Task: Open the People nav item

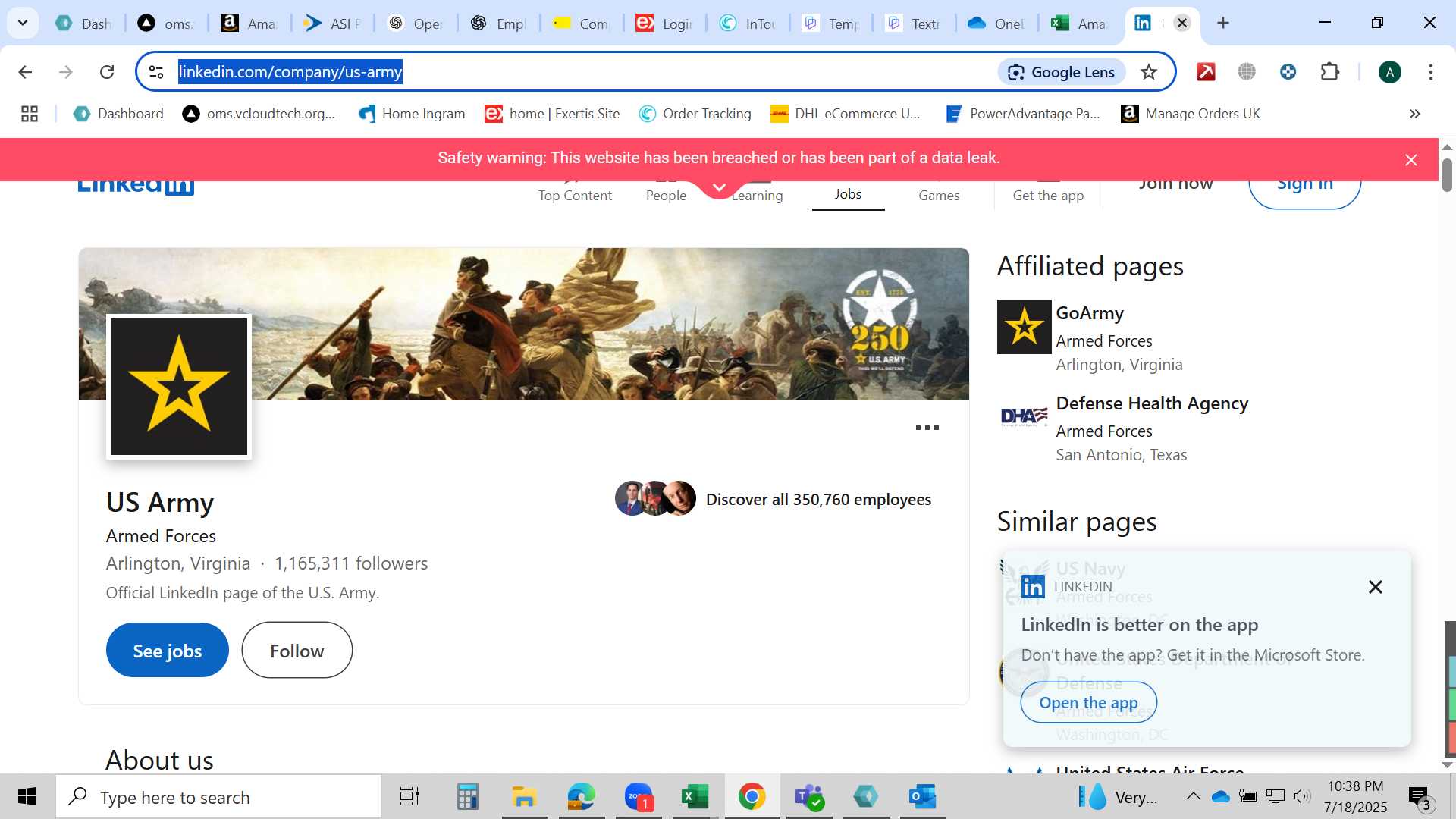Action: 666,195
